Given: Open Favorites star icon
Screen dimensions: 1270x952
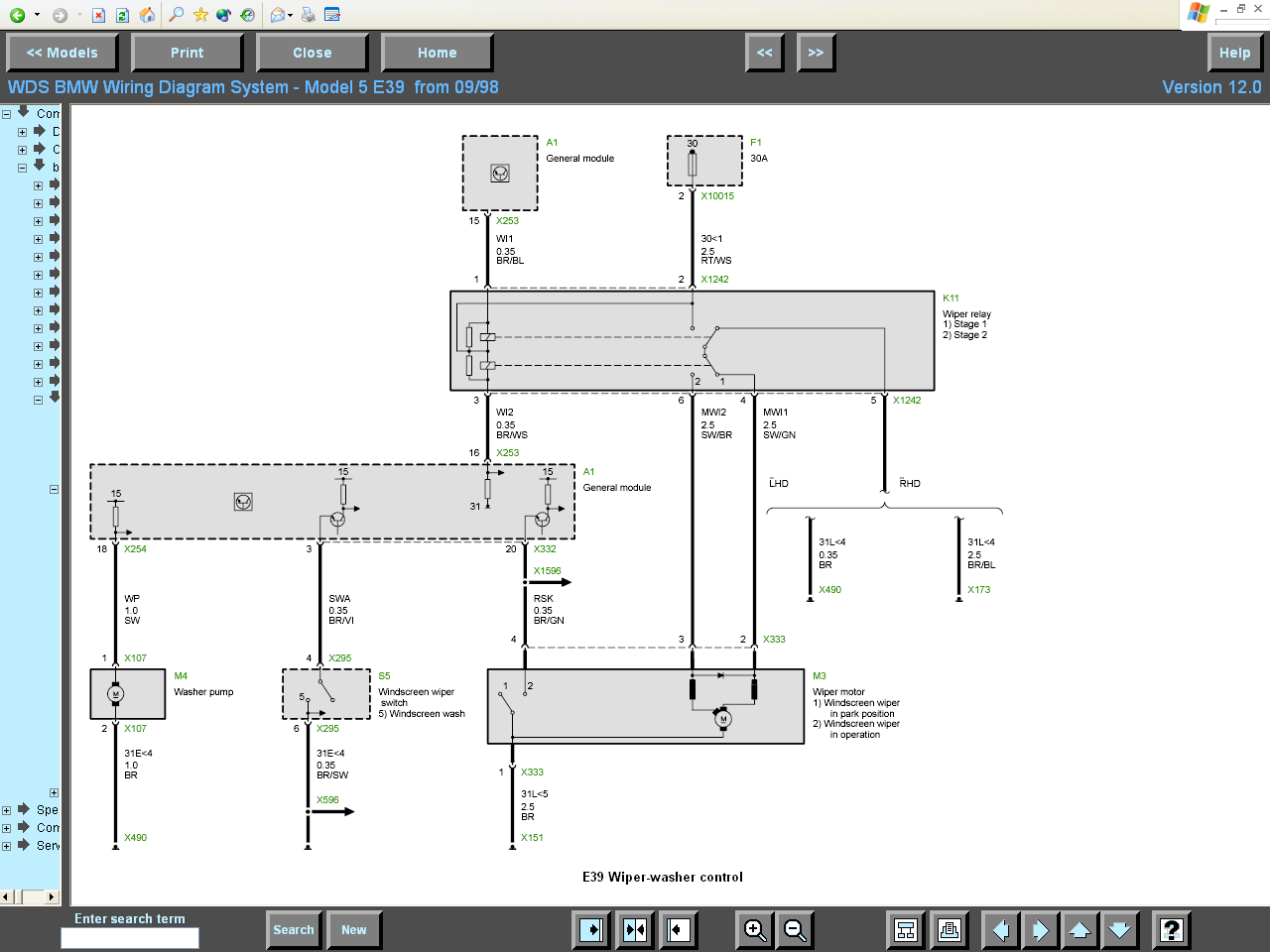Looking at the screenshot, I should [200, 15].
